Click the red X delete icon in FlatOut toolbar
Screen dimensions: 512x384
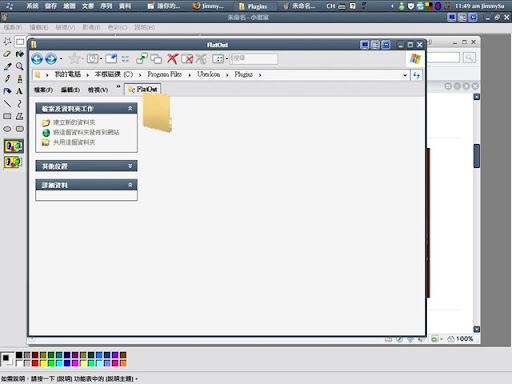(x=172, y=59)
